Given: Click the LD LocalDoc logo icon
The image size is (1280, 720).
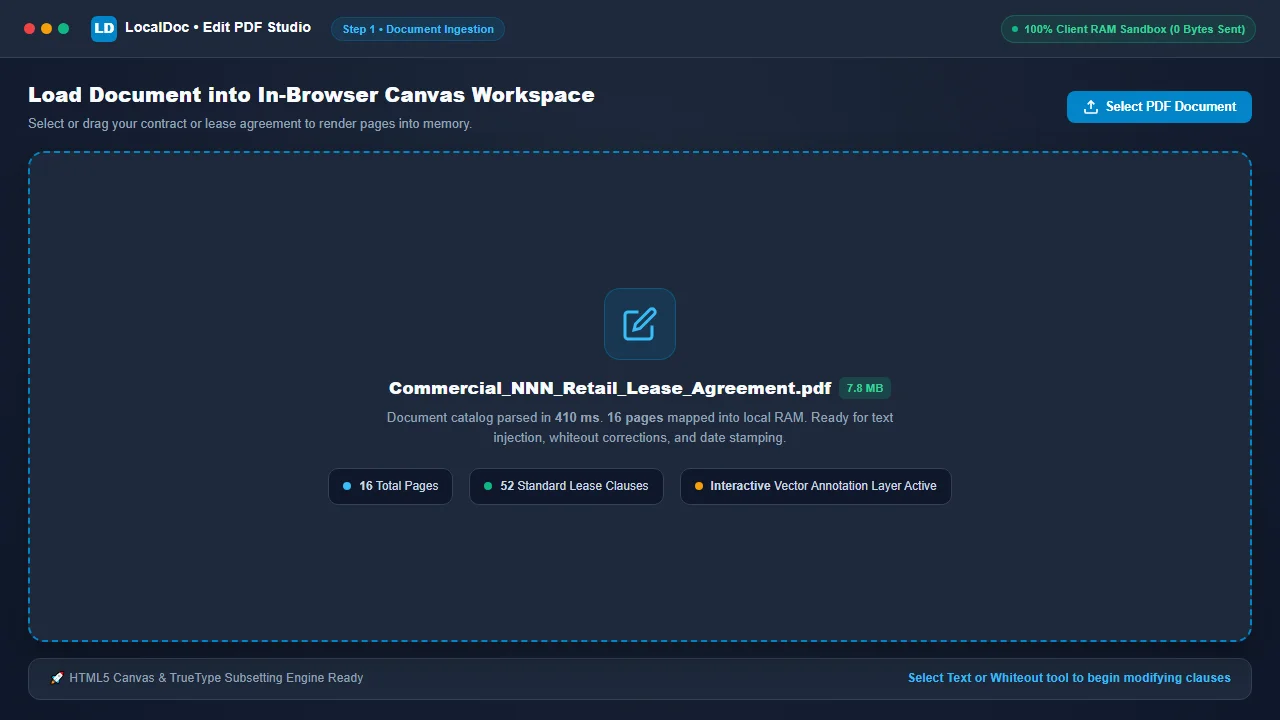Looking at the screenshot, I should [x=104, y=29].
